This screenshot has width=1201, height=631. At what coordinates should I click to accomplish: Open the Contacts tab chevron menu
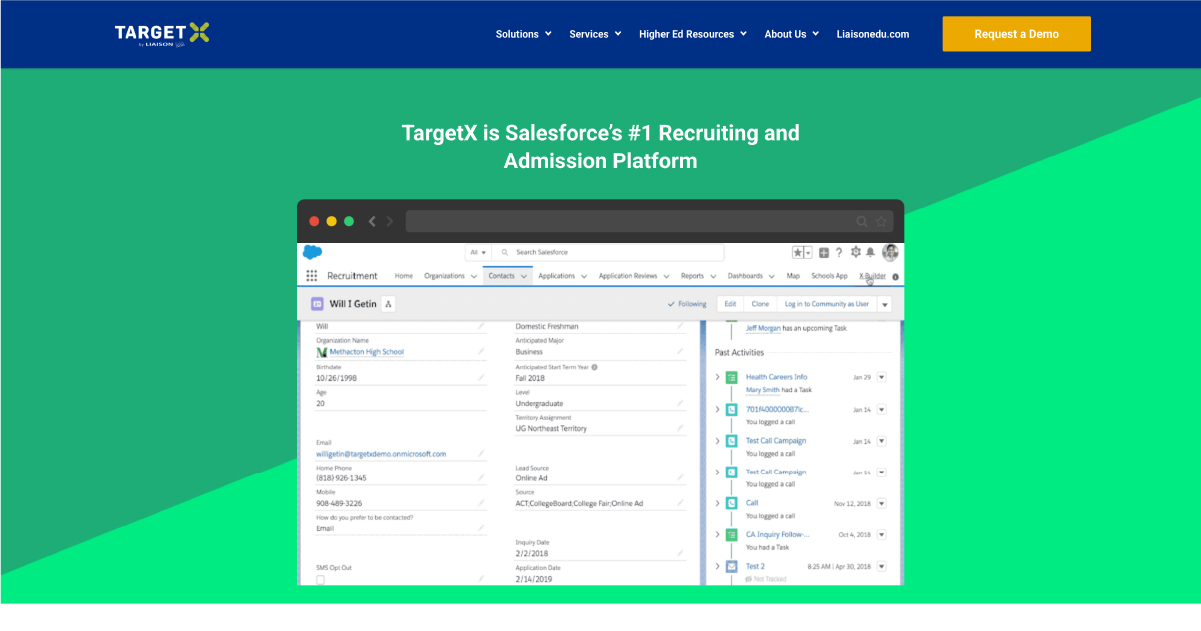pyautogui.click(x=524, y=277)
